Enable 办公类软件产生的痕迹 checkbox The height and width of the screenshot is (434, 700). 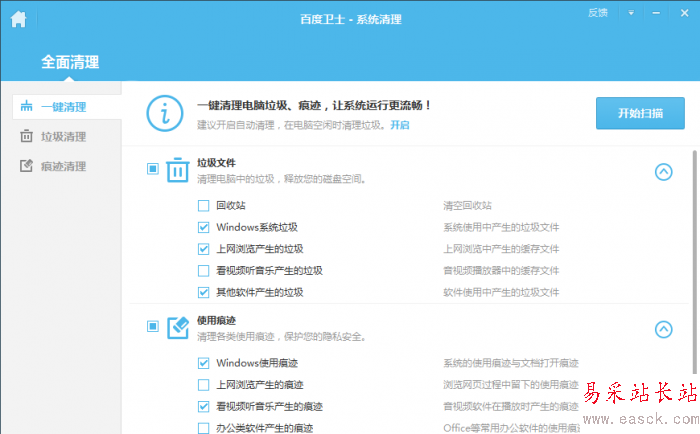coord(203,428)
